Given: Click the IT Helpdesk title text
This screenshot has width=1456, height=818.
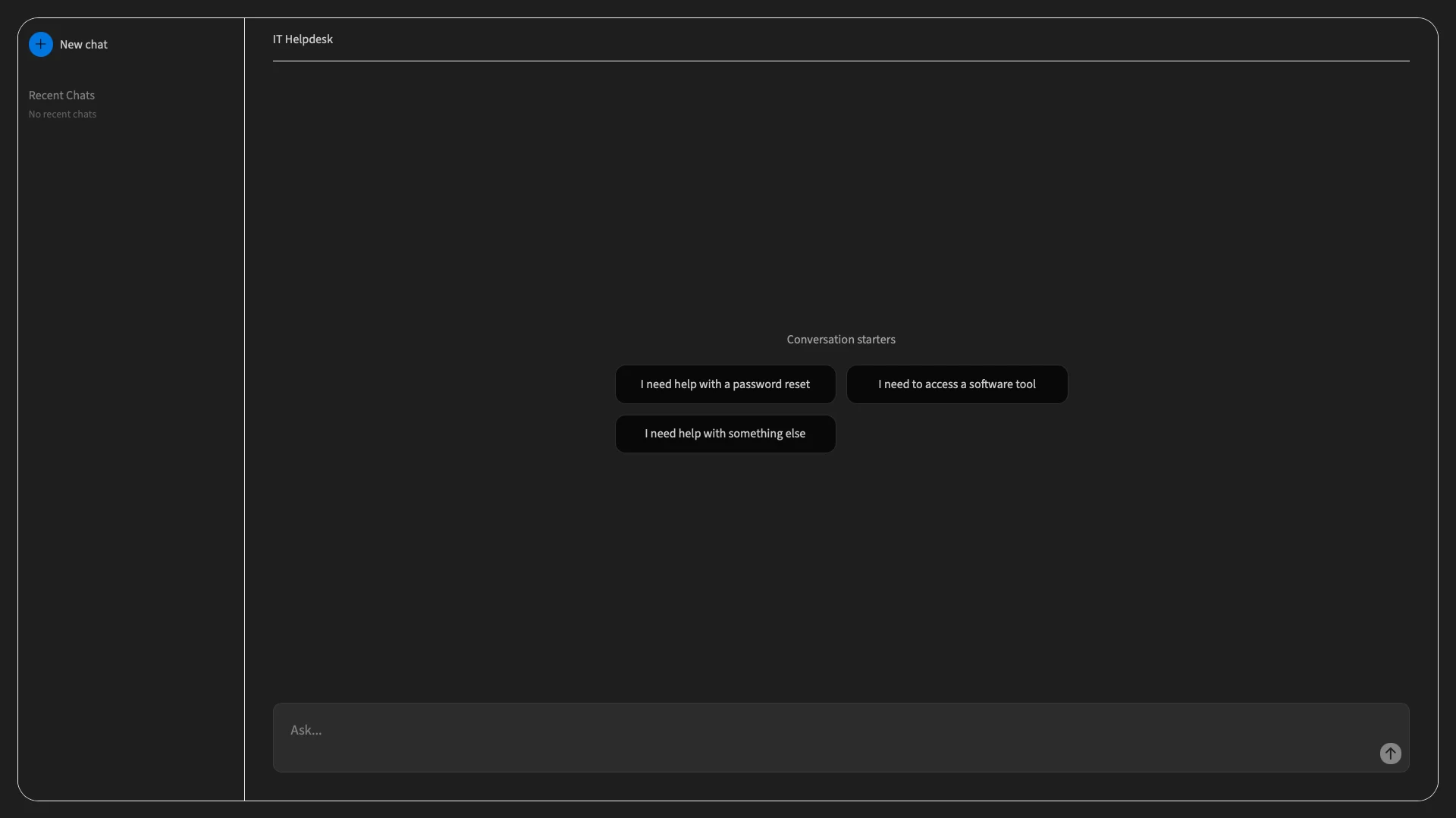Looking at the screenshot, I should (303, 39).
